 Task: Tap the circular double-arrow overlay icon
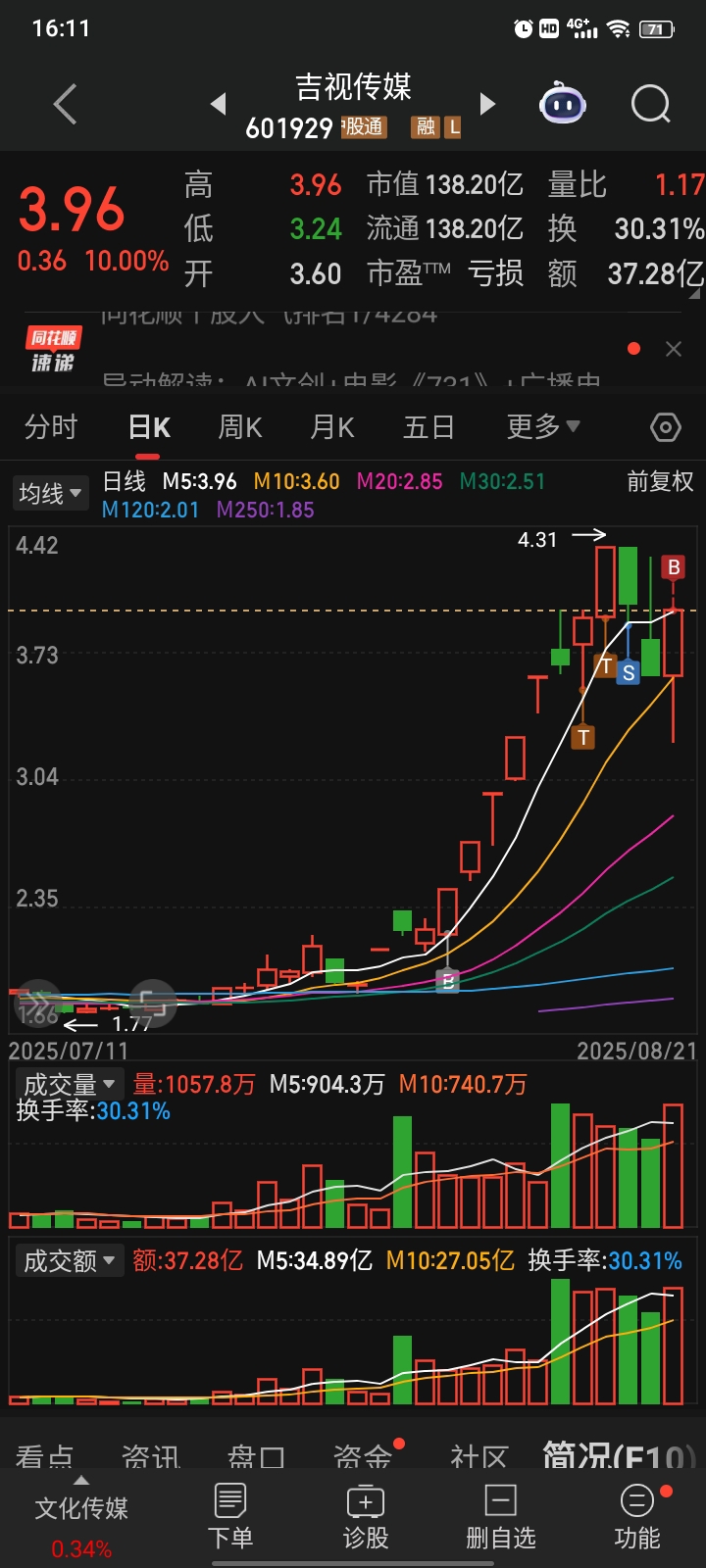click(x=38, y=1004)
